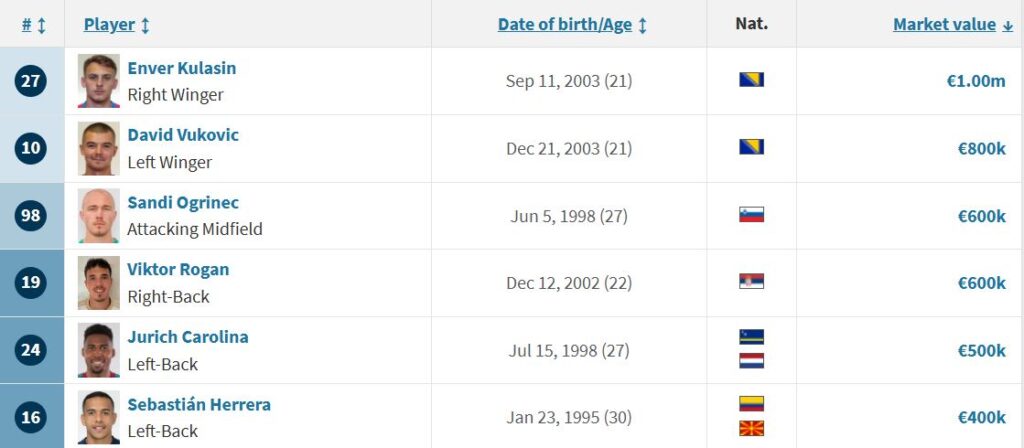Click shirt number 24 badge
1024x448 pixels.
click(x=31, y=350)
